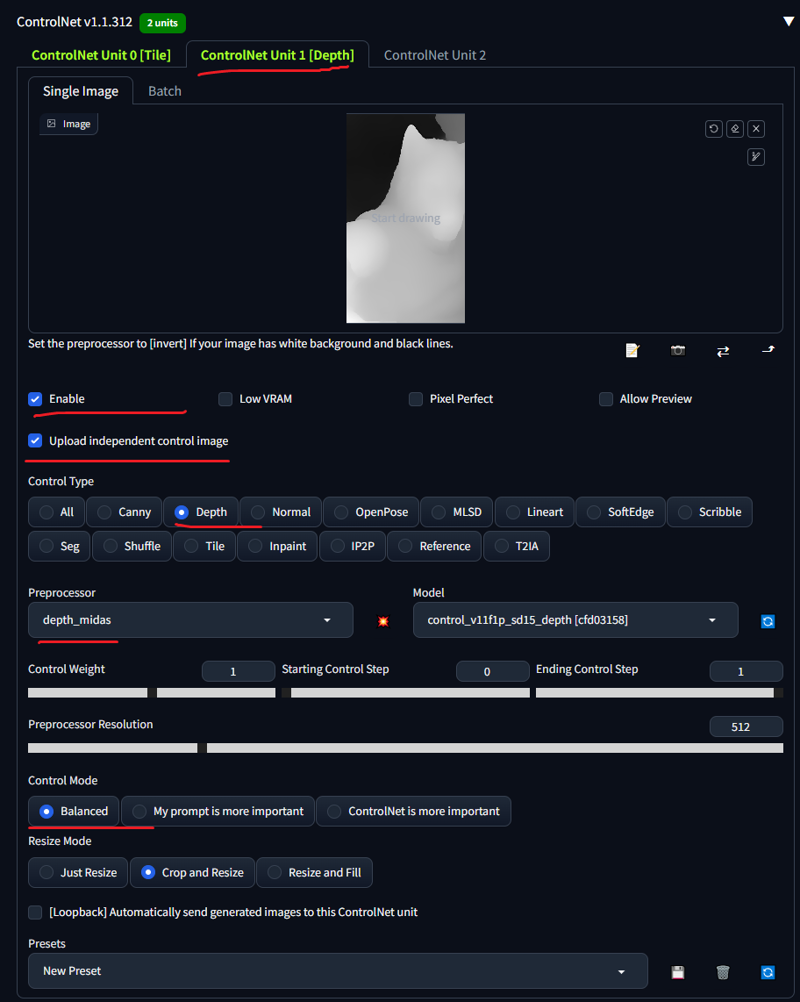This screenshot has width=800, height=1002.
Task: Click the send dimensions arrow icon
Action: coord(768,350)
